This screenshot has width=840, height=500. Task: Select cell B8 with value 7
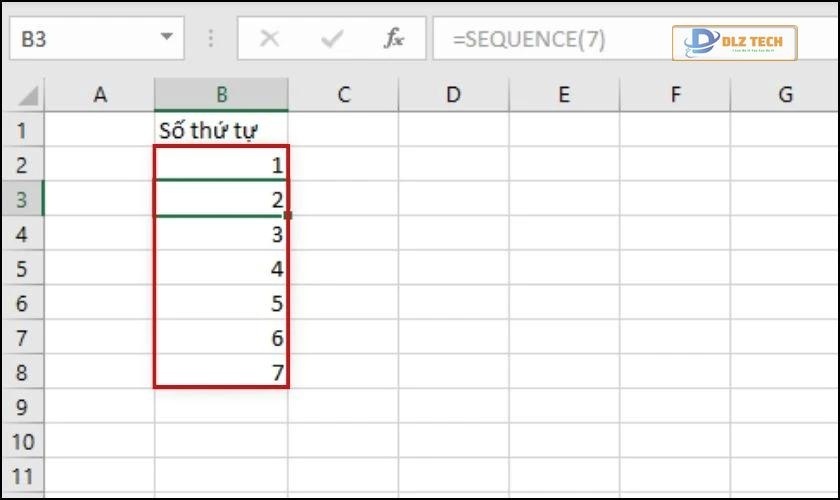click(x=221, y=373)
